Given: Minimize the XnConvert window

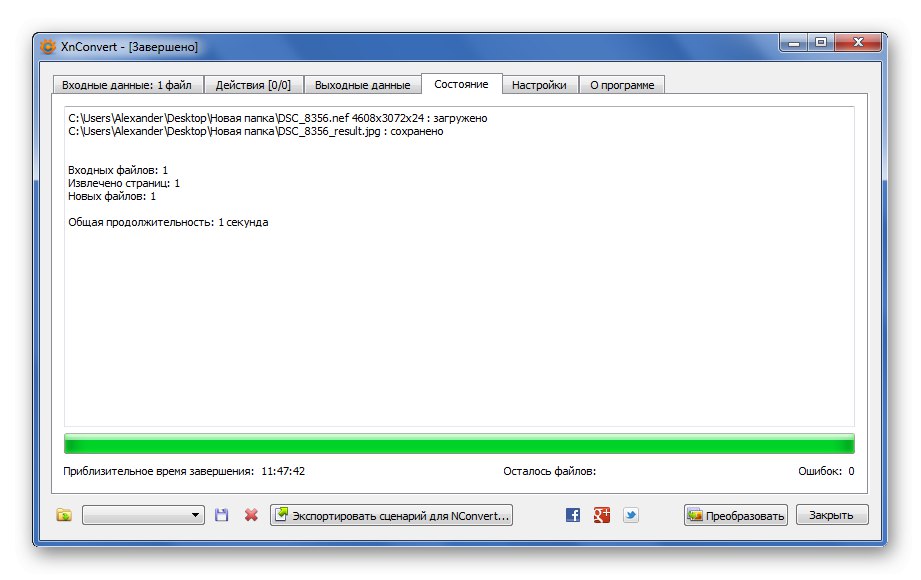Looking at the screenshot, I should tap(794, 43).
